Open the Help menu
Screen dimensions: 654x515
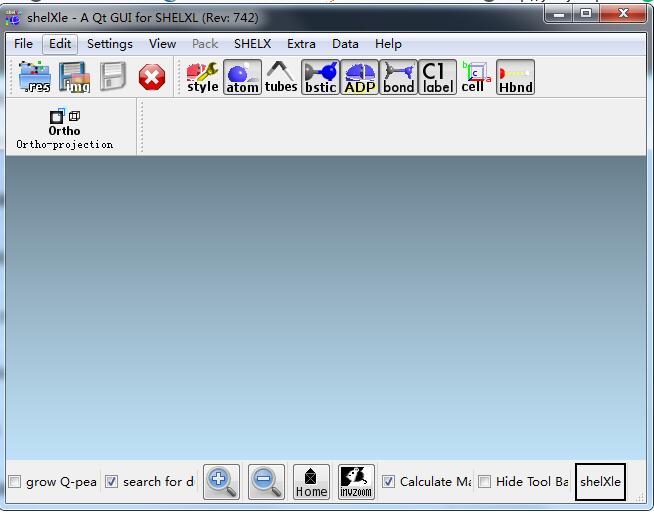(x=388, y=44)
